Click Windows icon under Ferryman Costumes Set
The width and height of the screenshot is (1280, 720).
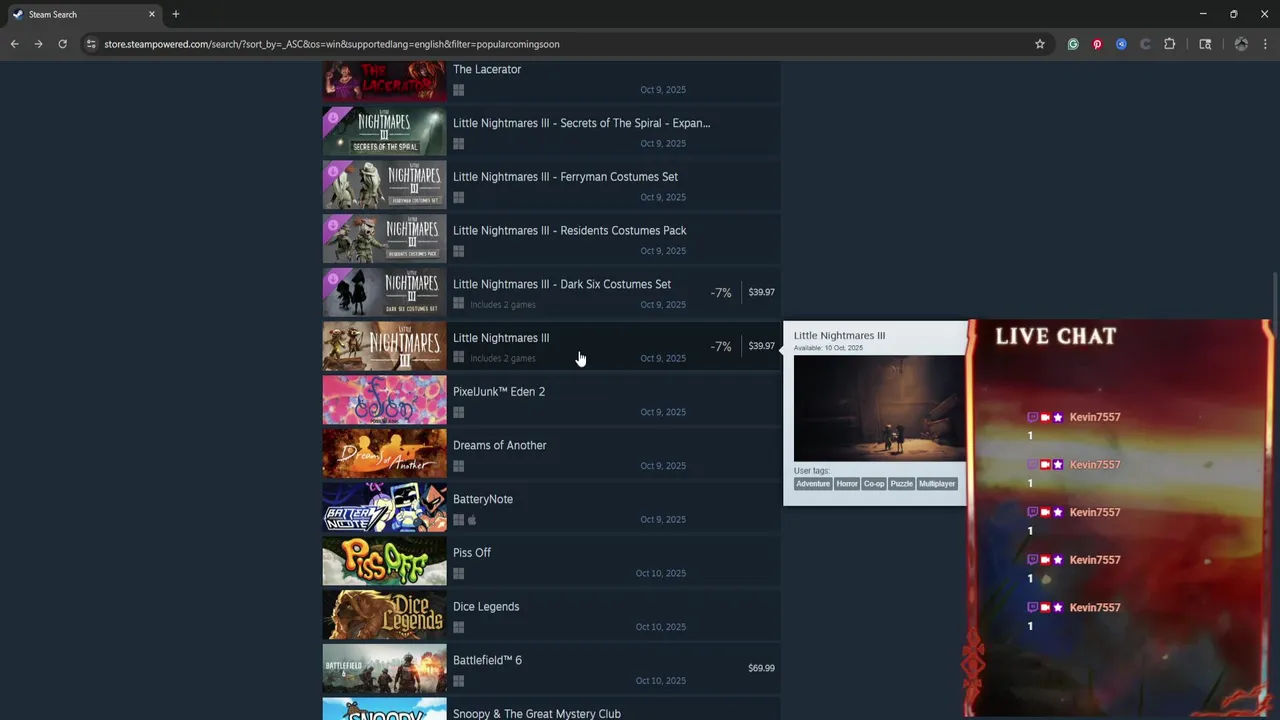[x=458, y=197]
